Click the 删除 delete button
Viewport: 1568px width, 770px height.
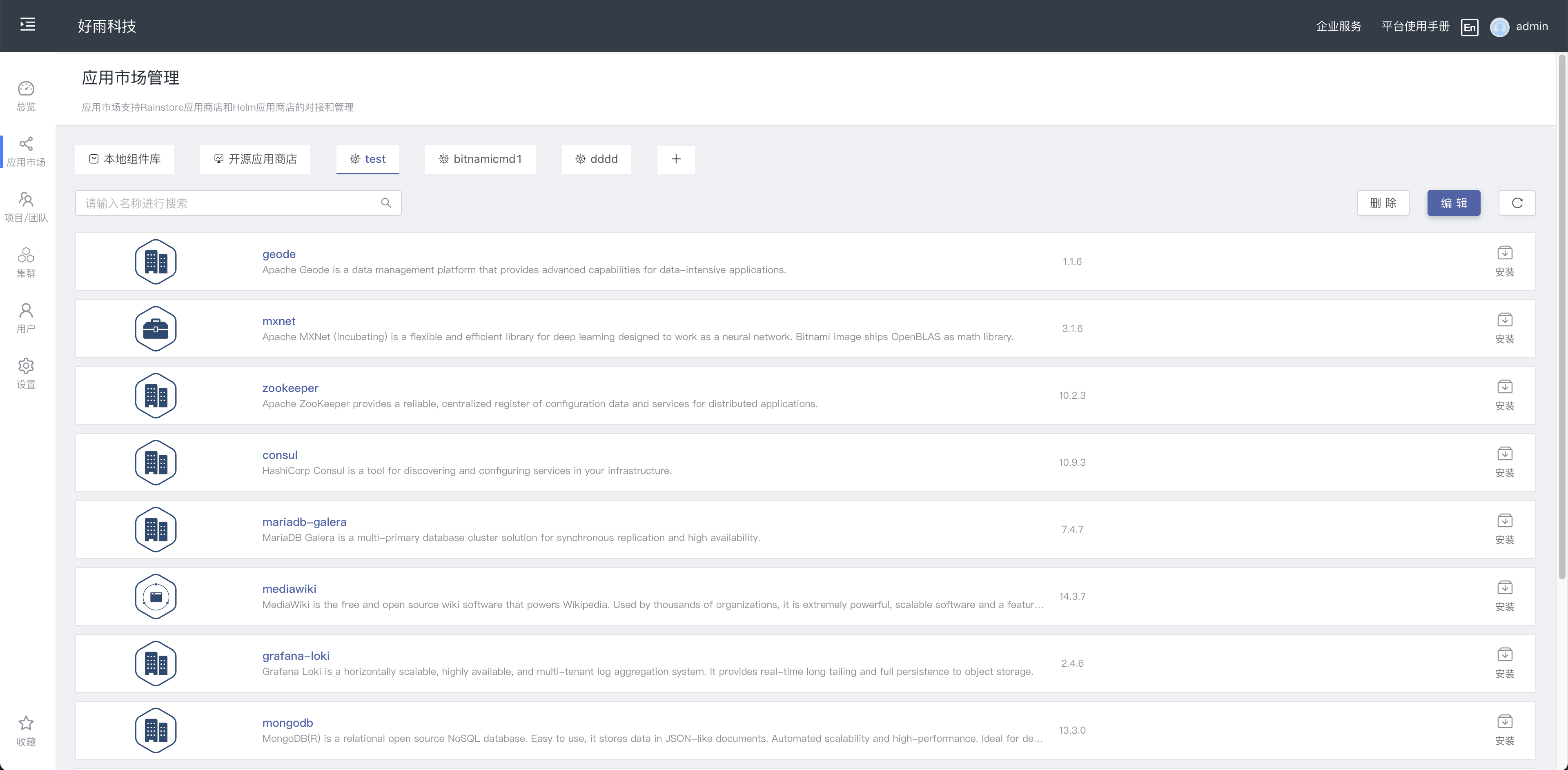pyautogui.click(x=1383, y=203)
